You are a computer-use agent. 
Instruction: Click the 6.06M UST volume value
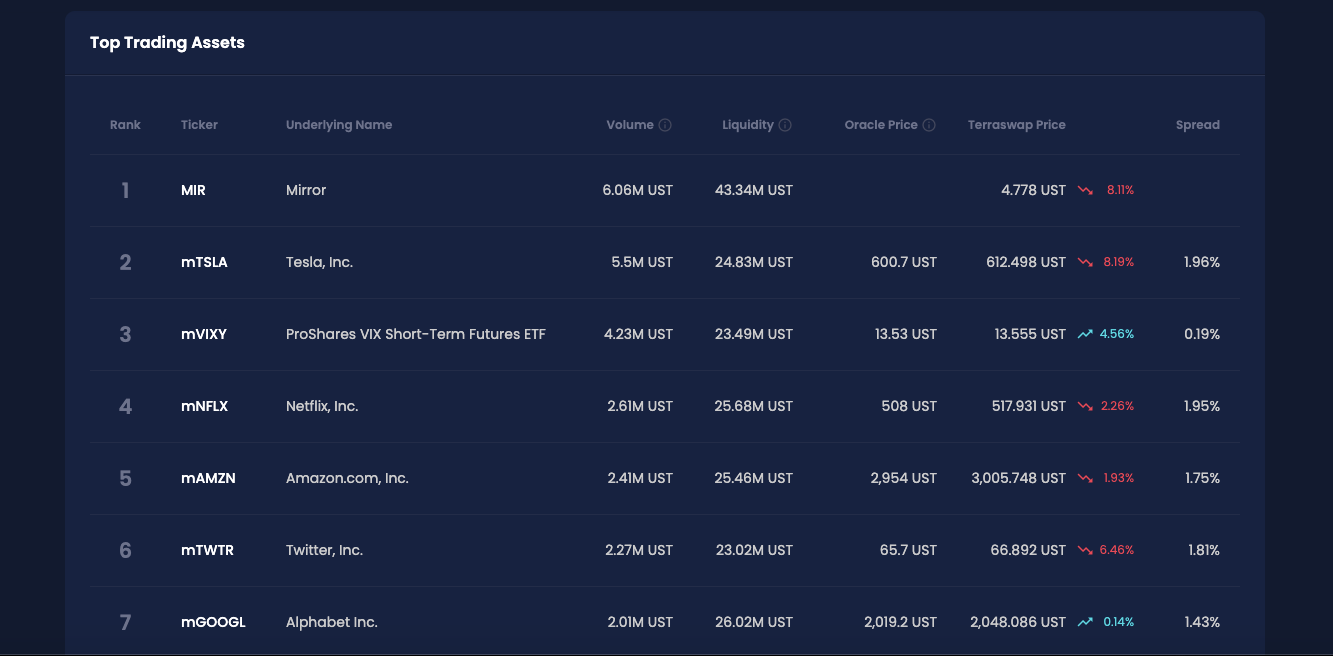pos(638,190)
